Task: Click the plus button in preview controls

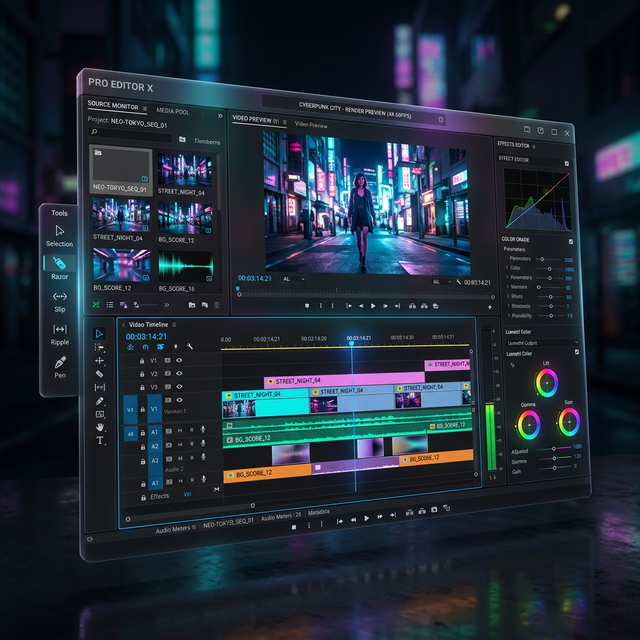Action: (490, 307)
